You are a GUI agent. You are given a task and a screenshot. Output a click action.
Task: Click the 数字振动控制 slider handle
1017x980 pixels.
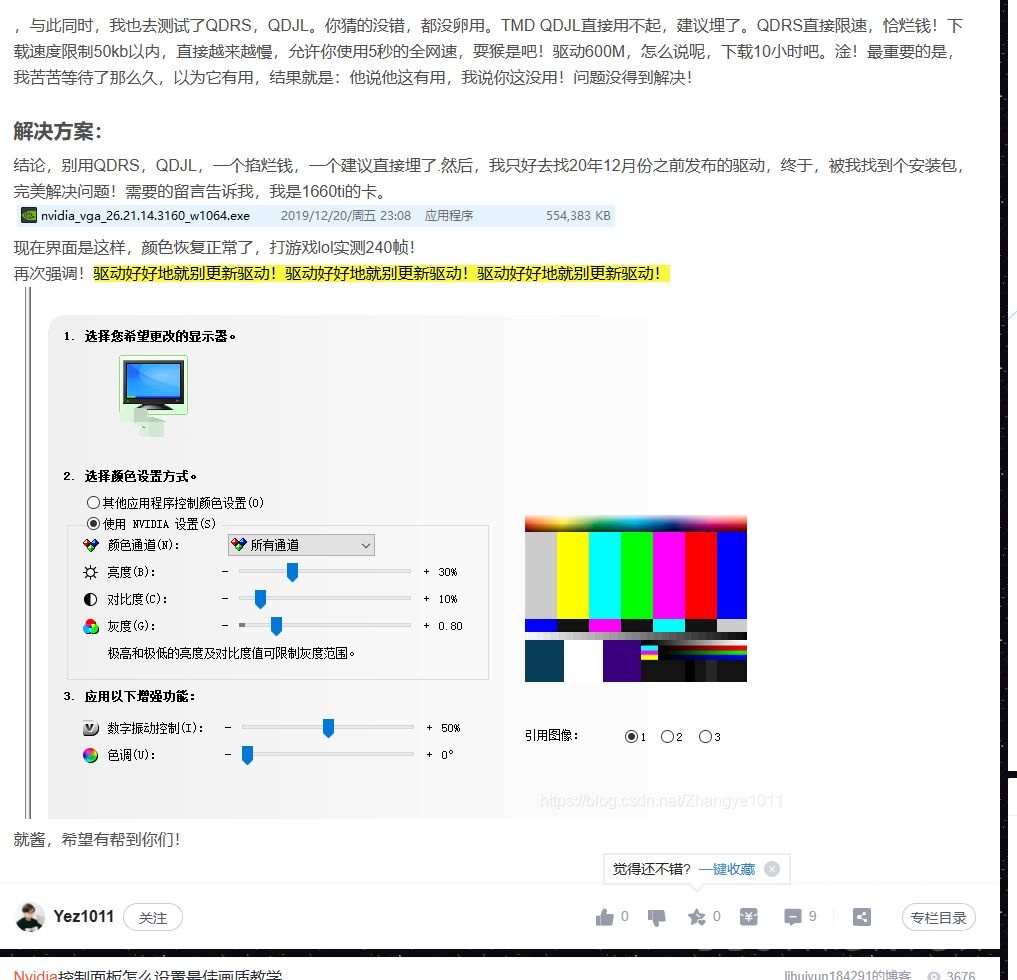[x=328, y=728]
